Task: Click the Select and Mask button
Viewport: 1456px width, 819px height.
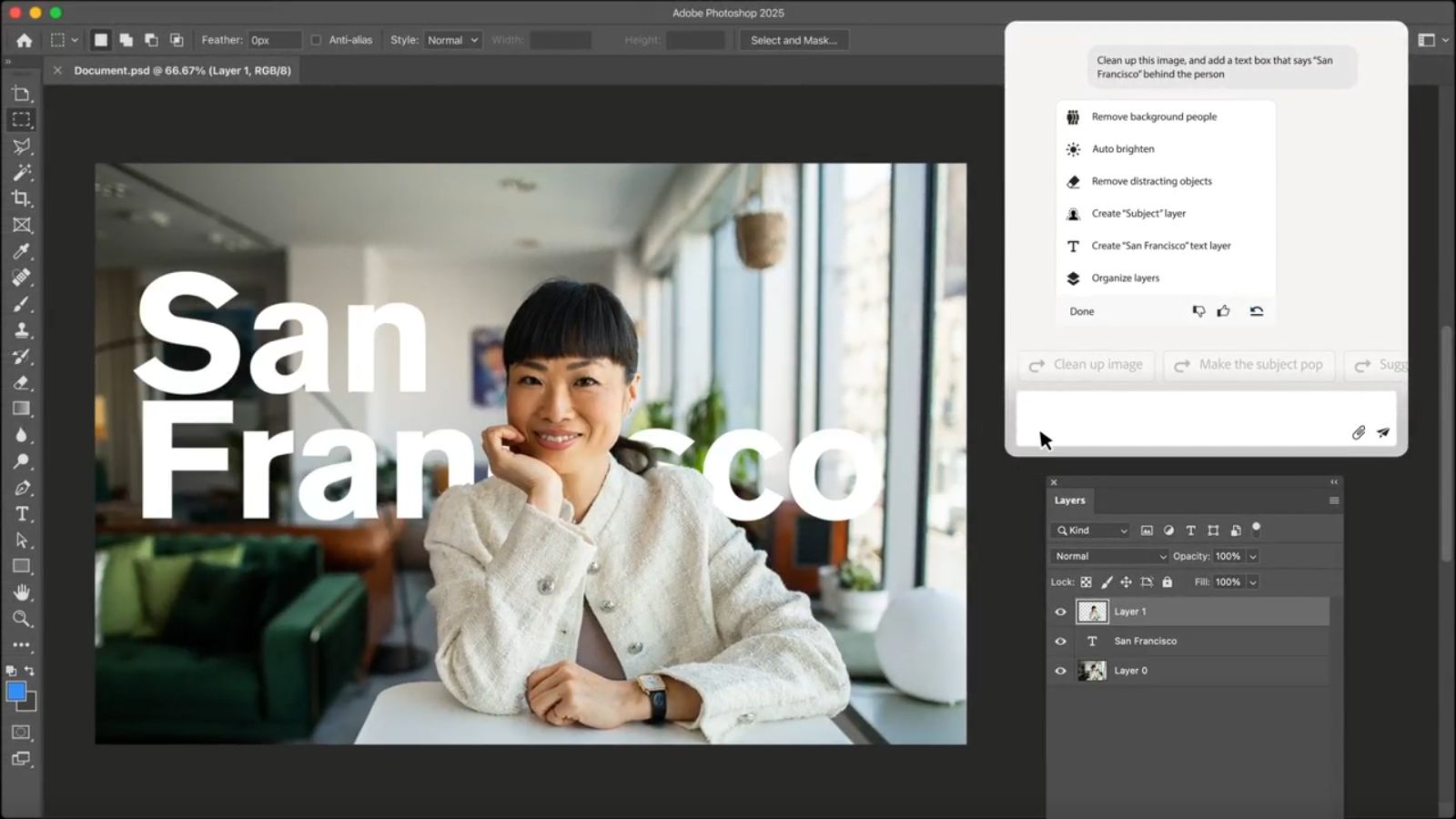Action: (x=794, y=39)
